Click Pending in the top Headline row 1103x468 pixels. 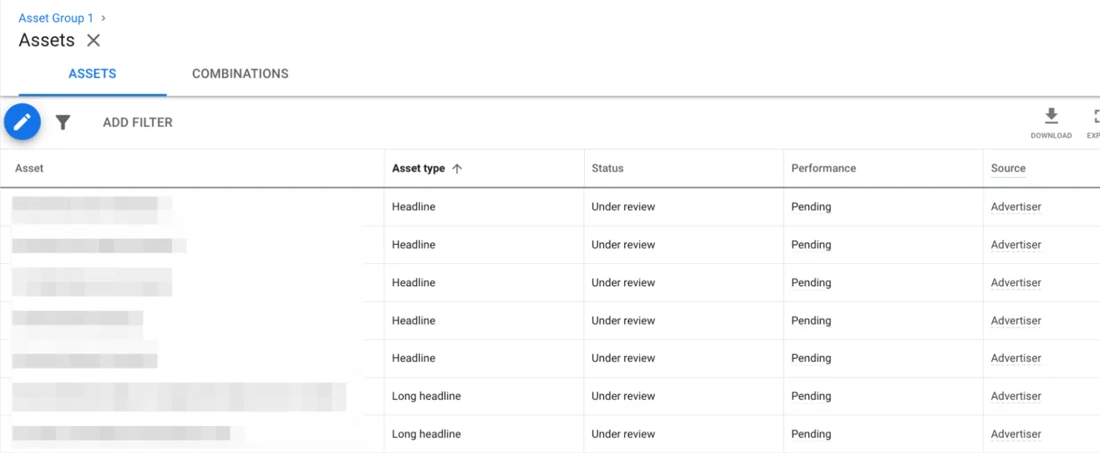[811, 207]
